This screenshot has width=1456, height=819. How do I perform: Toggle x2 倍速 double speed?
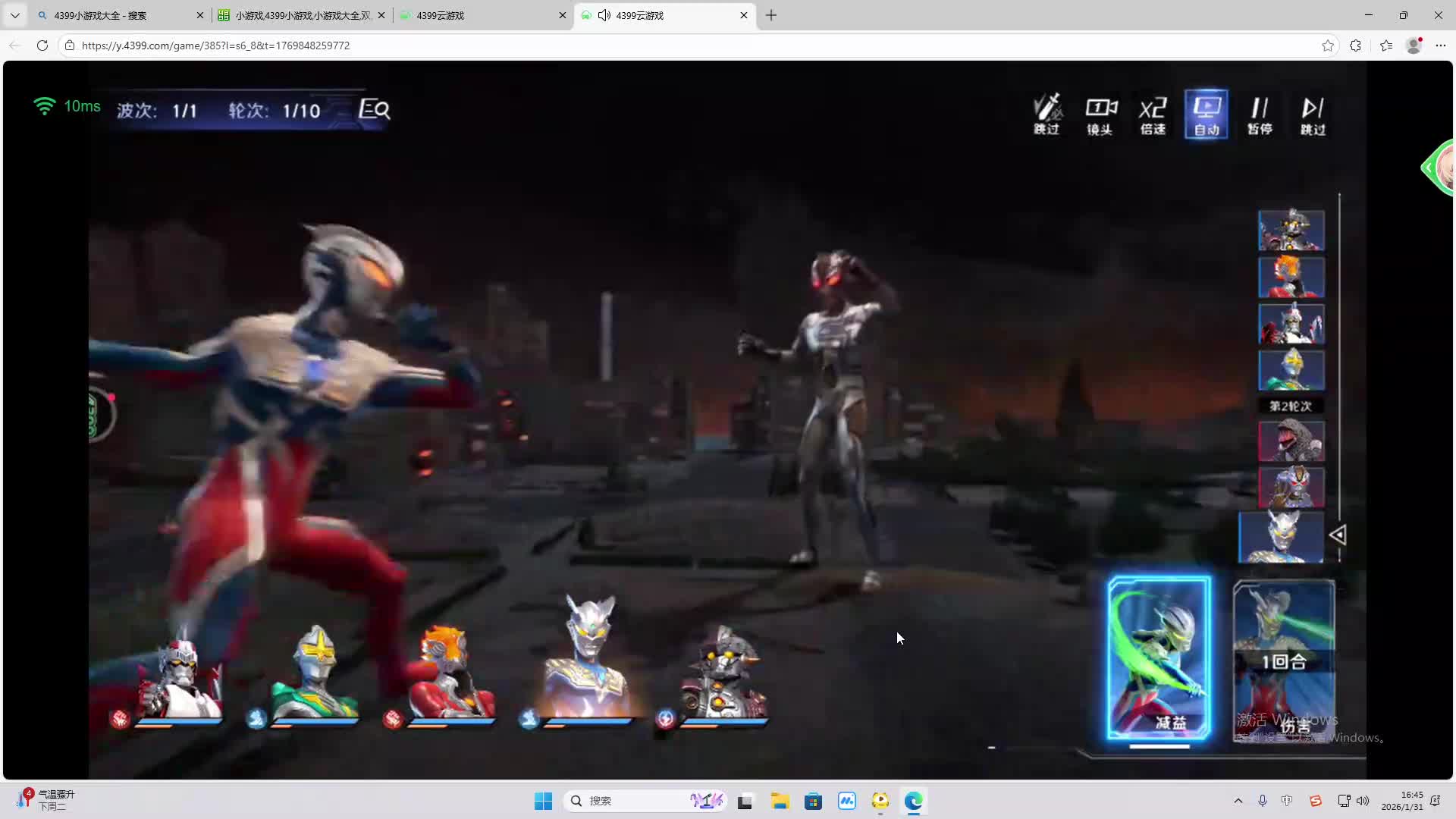pos(1153,115)
